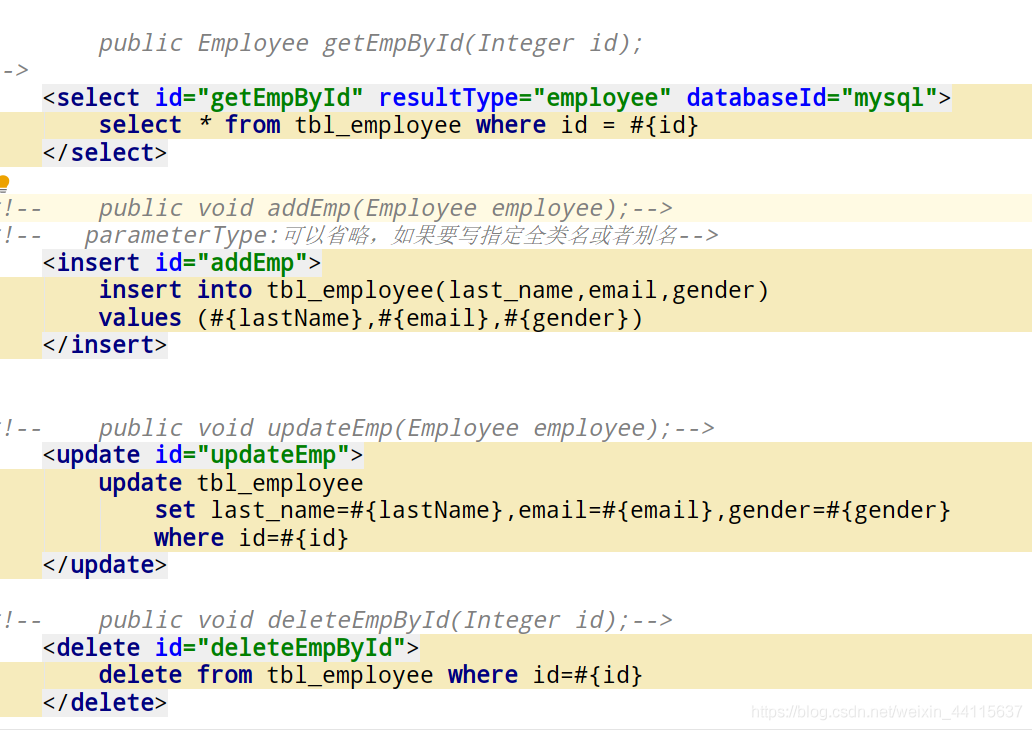1032x730 pixels.
Task: Click the line "select * from tbl_employee where id = #{id}"
Action: 398,125
